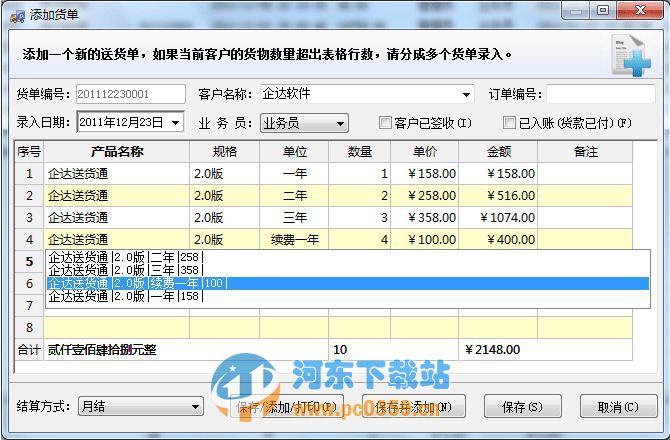Screen dimensions: 670x440
Task: Click row 1 product name 企达送货通
Action: click(117, 173)
